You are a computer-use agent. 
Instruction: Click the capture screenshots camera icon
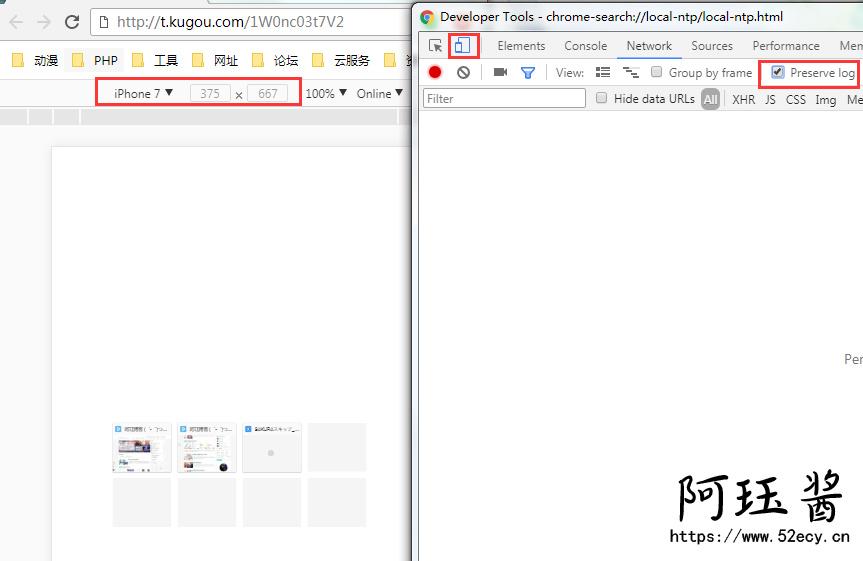point(500,73)
